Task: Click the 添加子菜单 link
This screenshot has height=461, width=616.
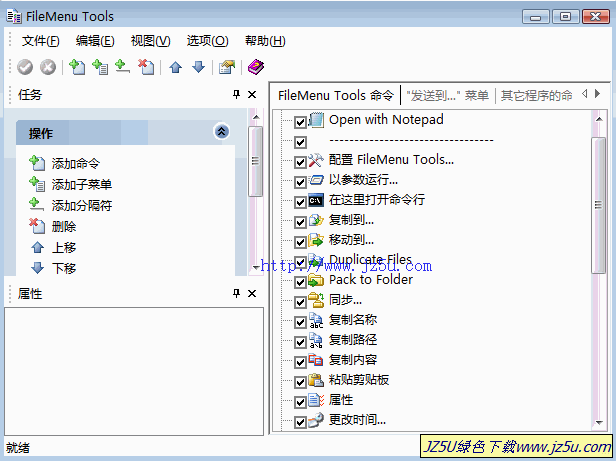Action: [x=82, y=184]
